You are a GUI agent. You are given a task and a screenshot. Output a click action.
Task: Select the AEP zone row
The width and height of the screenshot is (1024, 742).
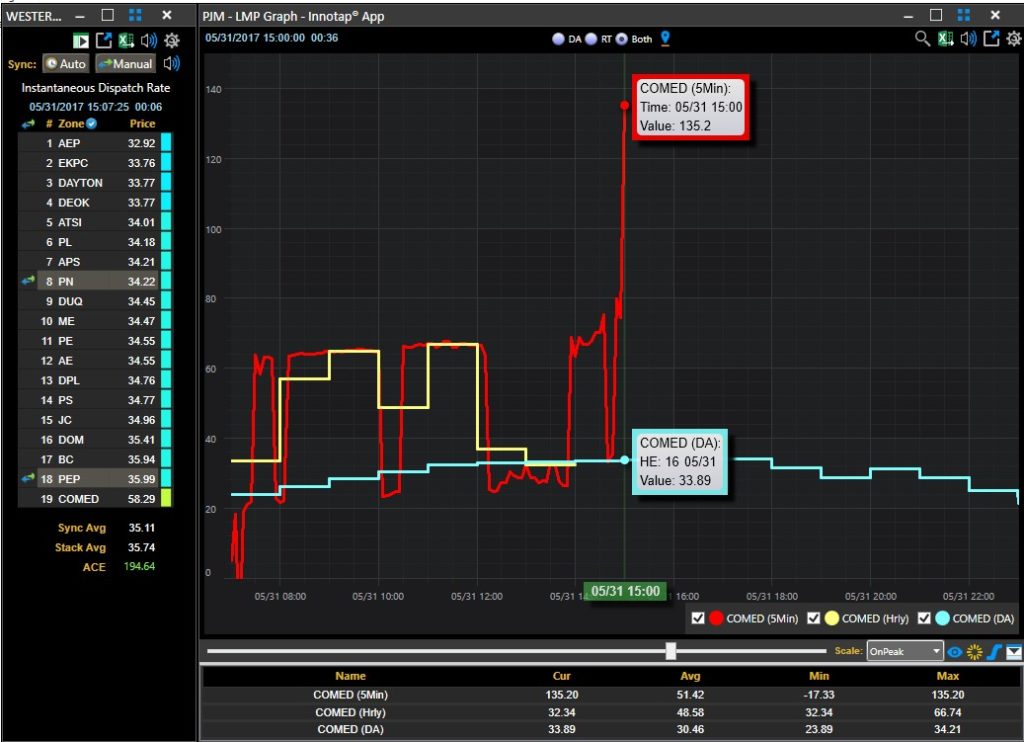[95, 143]
